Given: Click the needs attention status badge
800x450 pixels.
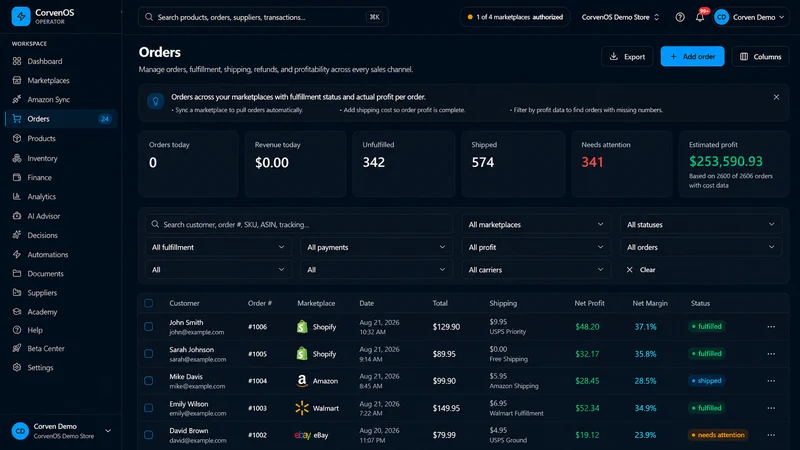Looking at the screenshot, I should point(717,435).
